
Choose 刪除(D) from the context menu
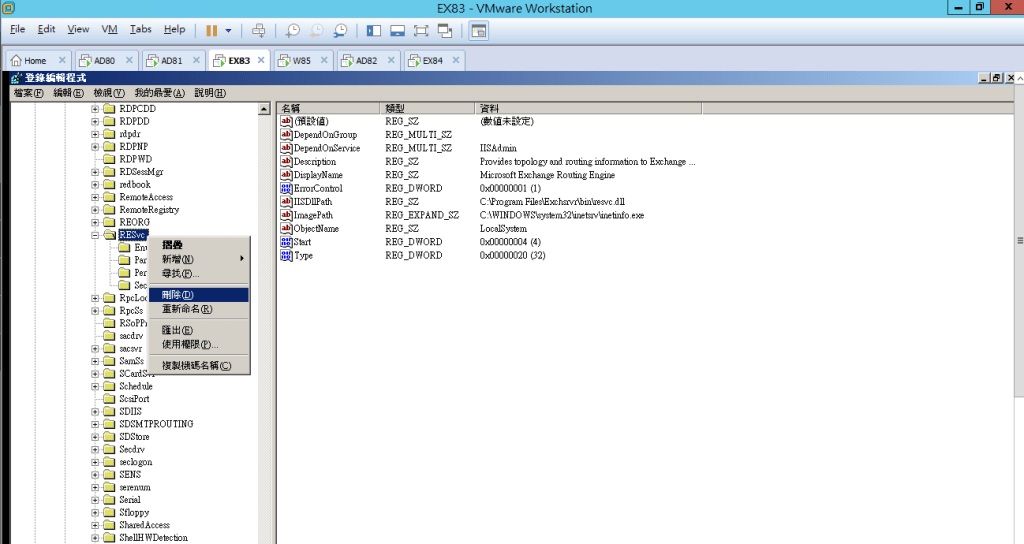coord(178,294)
